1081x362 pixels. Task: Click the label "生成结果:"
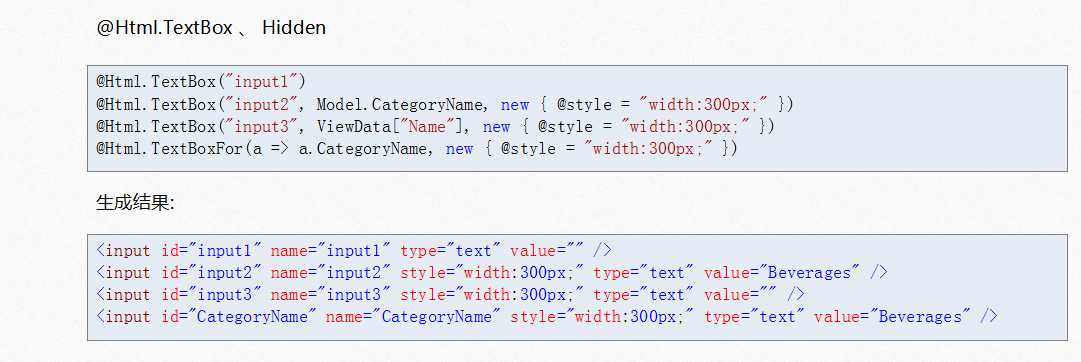coord(135,203)
